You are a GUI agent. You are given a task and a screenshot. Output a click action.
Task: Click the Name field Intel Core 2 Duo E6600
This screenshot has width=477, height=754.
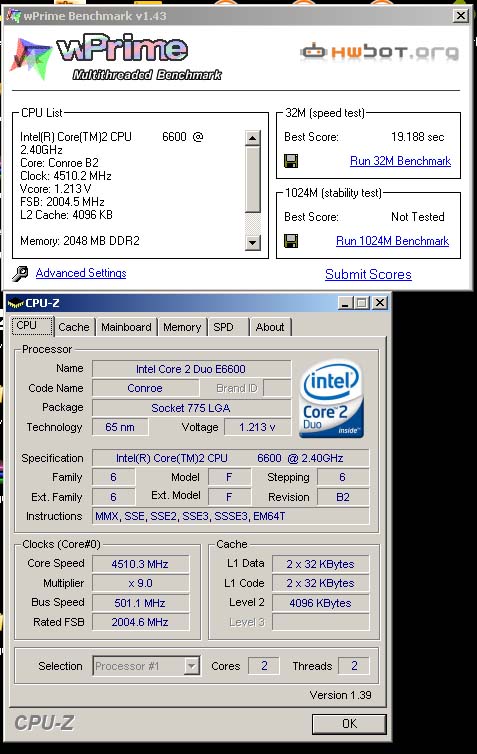tap(191, 369)
